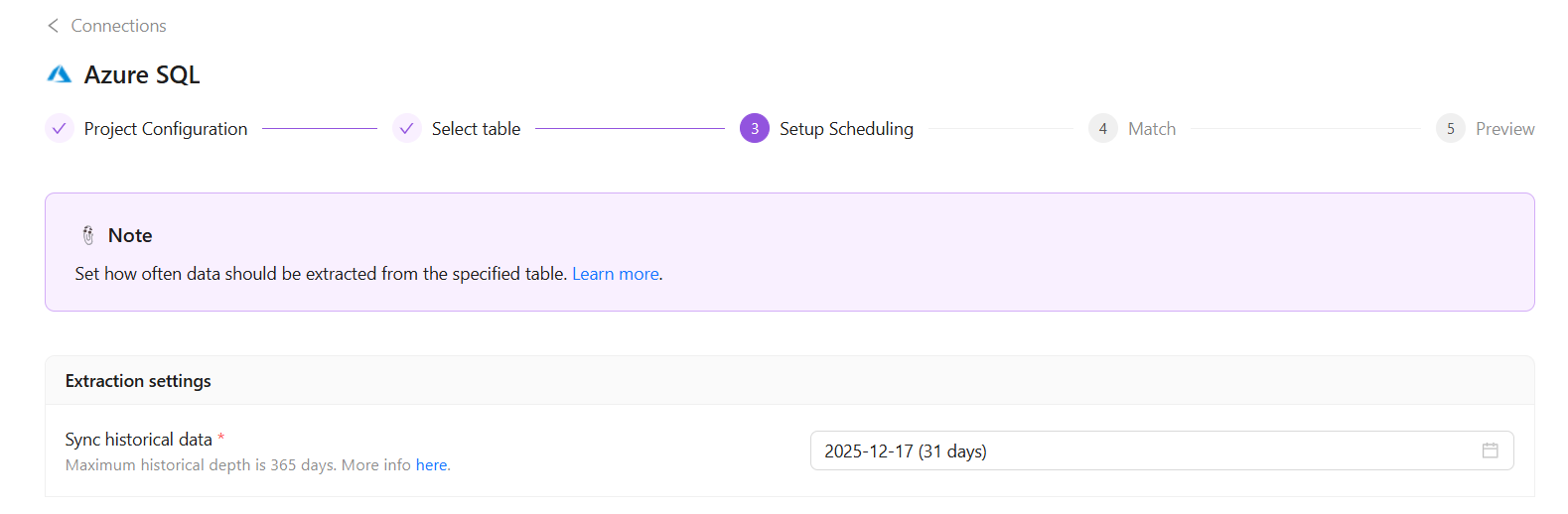The width and height of the screenshot is (1568, 514).
Task: Open the calendar date picker icon
Action: tap(1491, 450)
